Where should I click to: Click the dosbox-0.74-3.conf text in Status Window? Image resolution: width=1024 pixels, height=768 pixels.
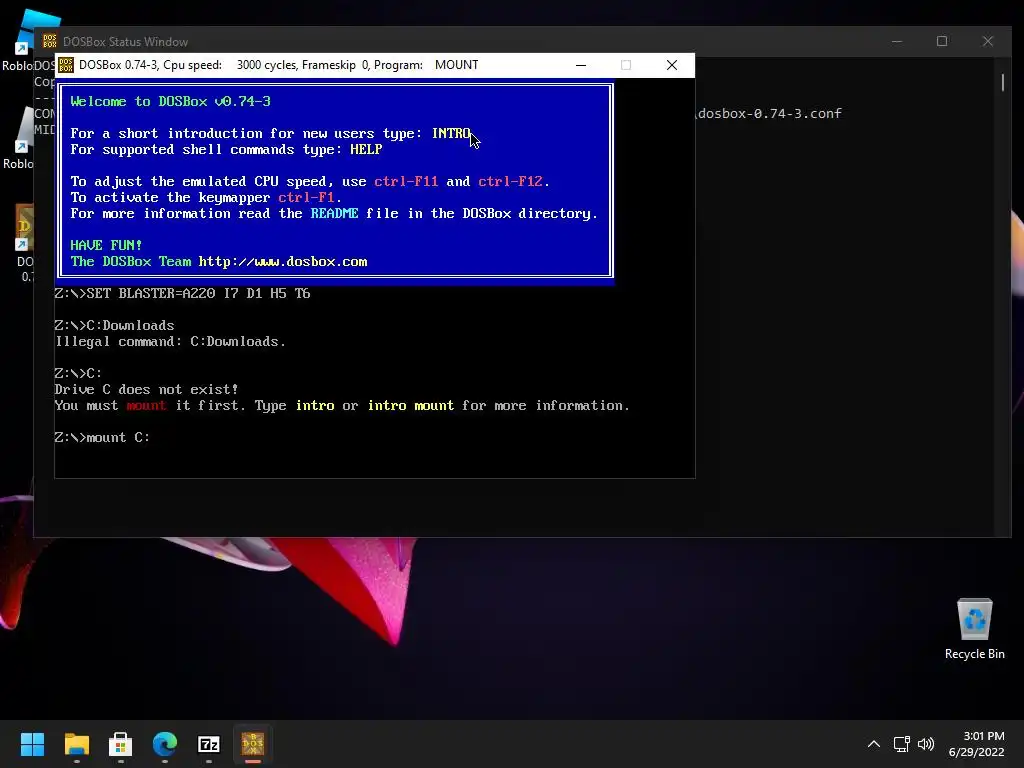(x=769, y=114)
